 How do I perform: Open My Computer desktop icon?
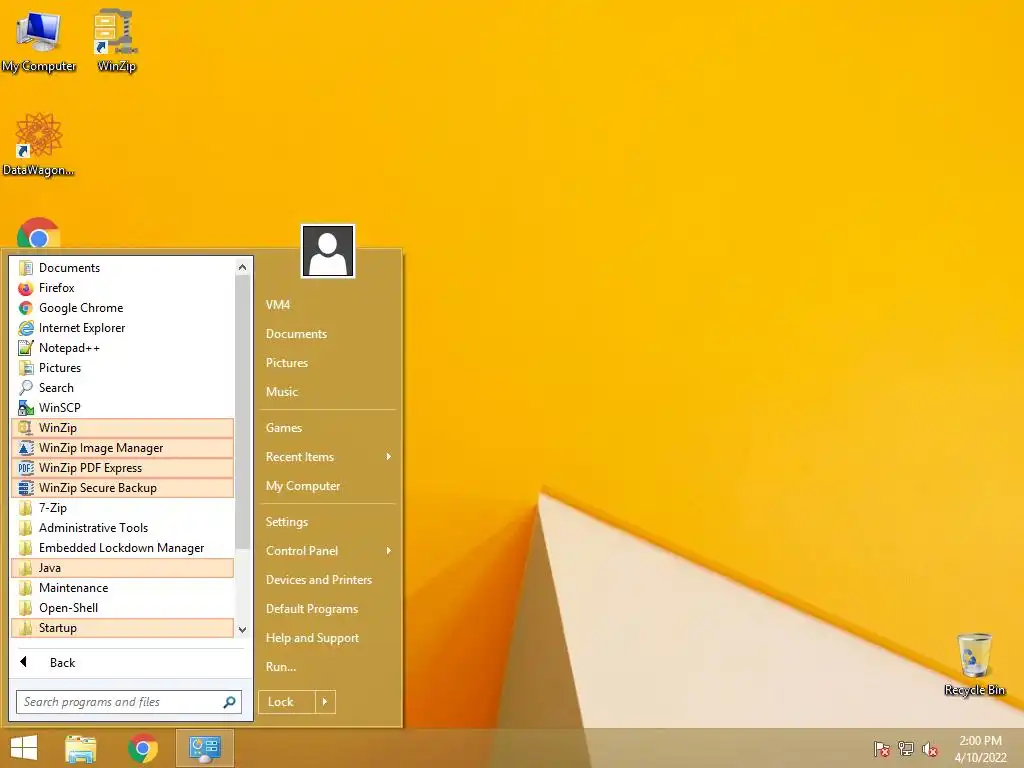click(39, 40)
